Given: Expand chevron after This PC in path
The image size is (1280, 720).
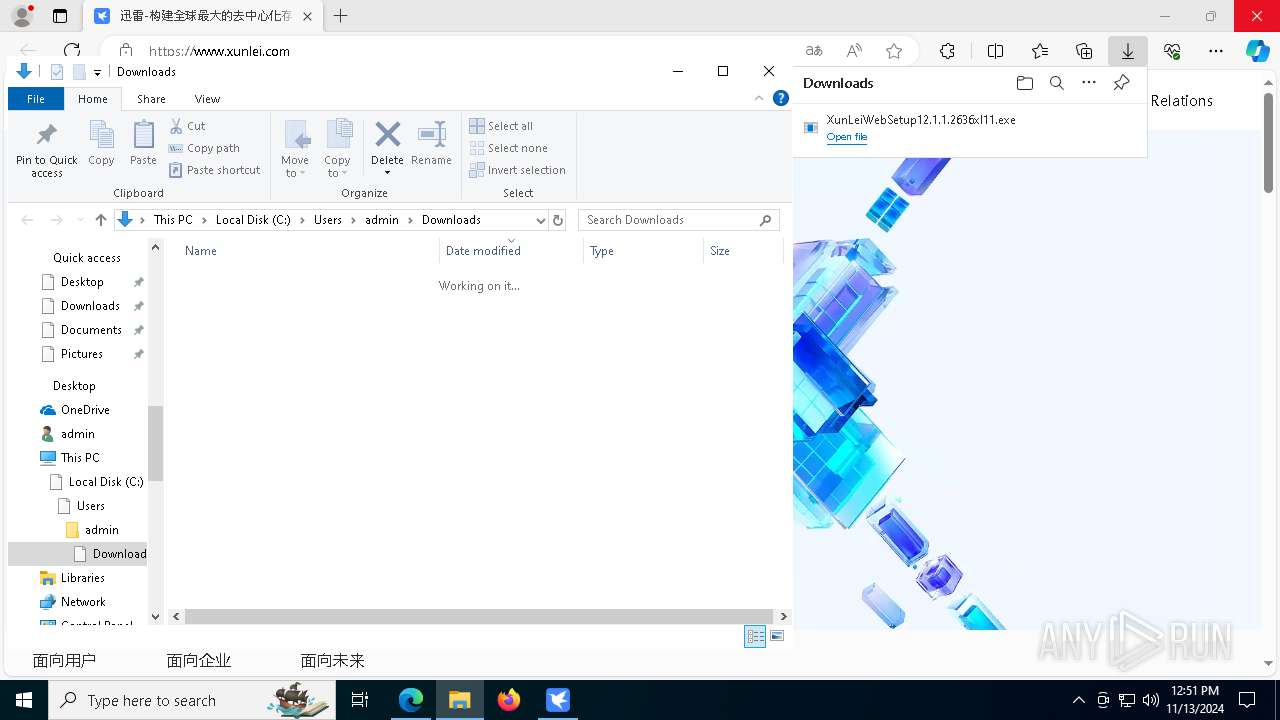Looking at the screenshot, I should [204, 220].
